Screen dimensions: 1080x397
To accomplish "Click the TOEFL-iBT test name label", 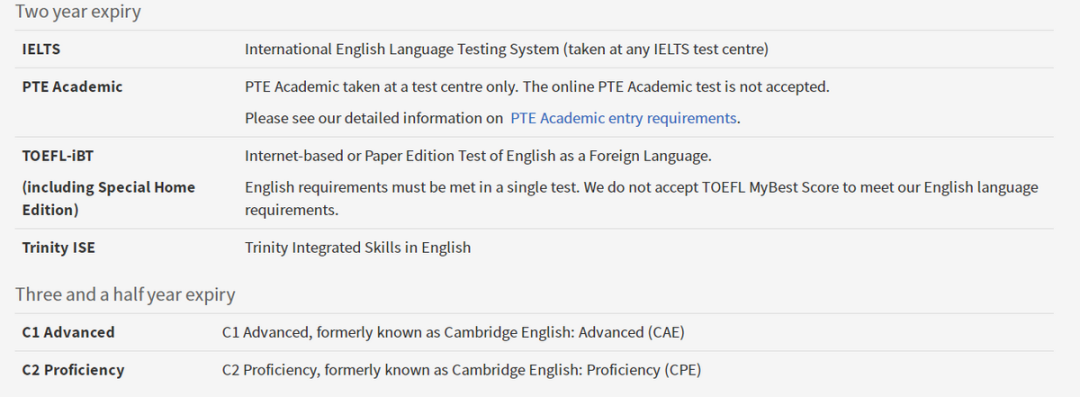I will pyautogui.click(x=58, y=156).
